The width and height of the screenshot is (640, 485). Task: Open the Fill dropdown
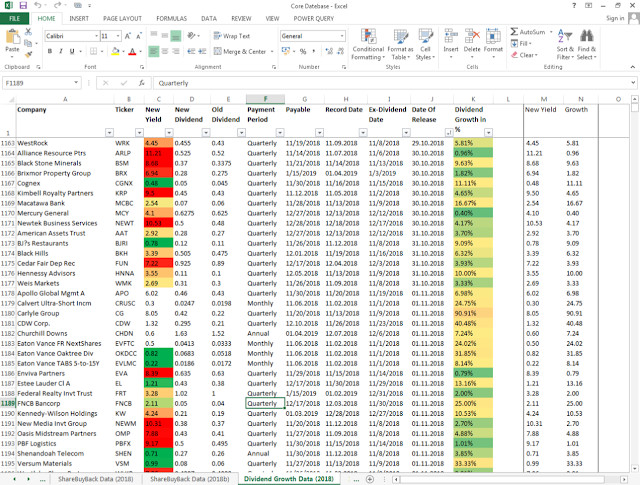pos(521,43)
